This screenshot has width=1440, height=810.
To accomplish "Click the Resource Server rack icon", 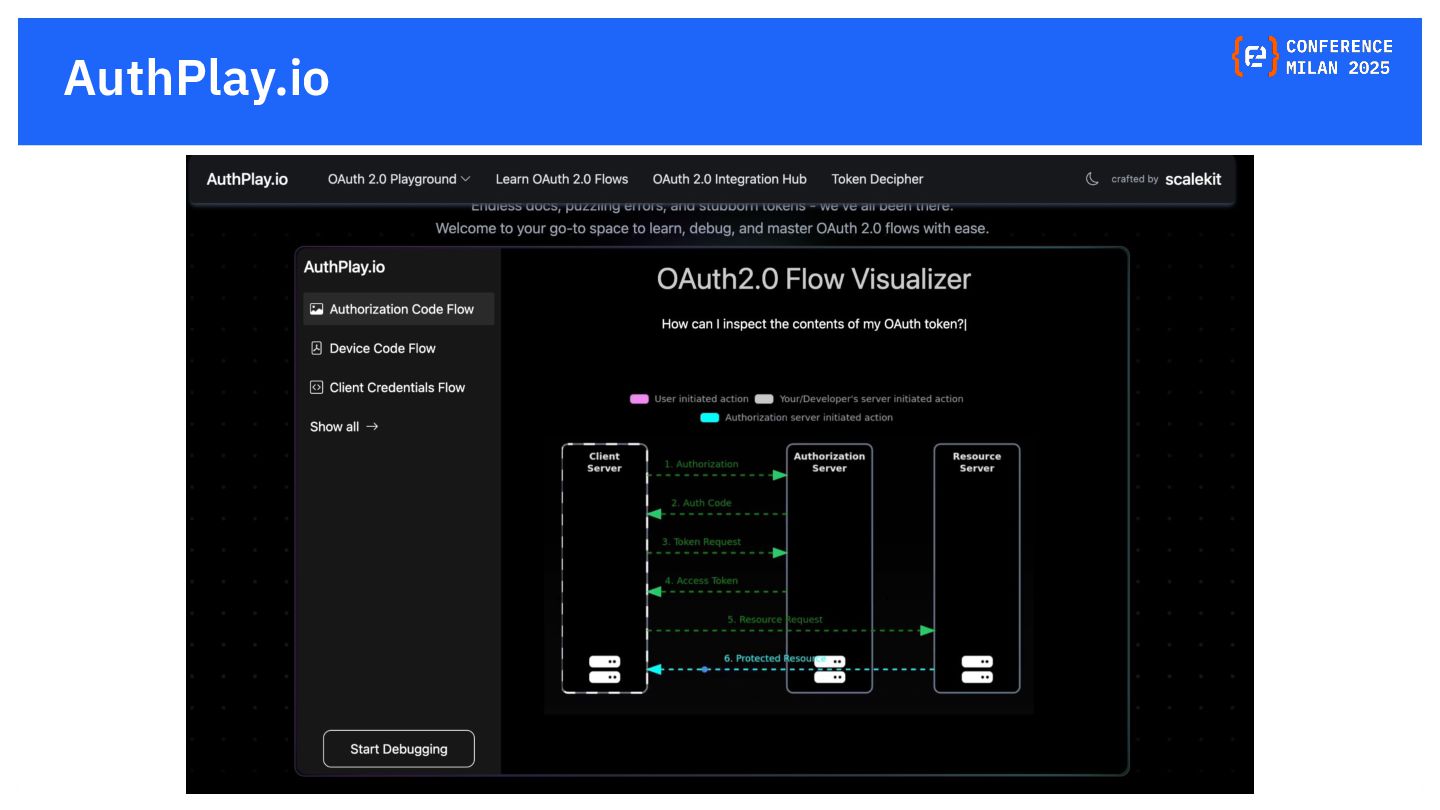I will click(977, 669).
